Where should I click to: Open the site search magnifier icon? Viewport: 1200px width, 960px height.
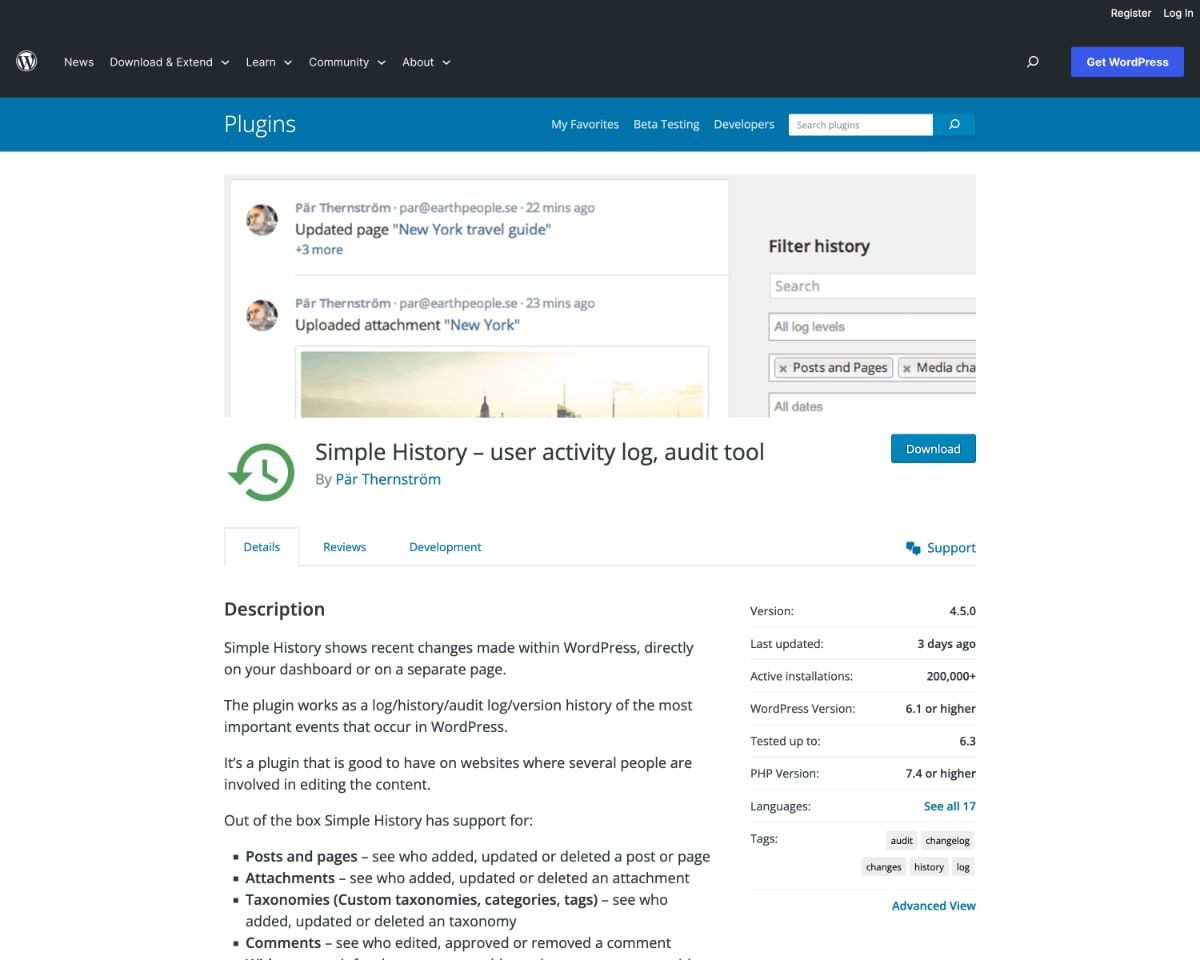(1033, 62)
